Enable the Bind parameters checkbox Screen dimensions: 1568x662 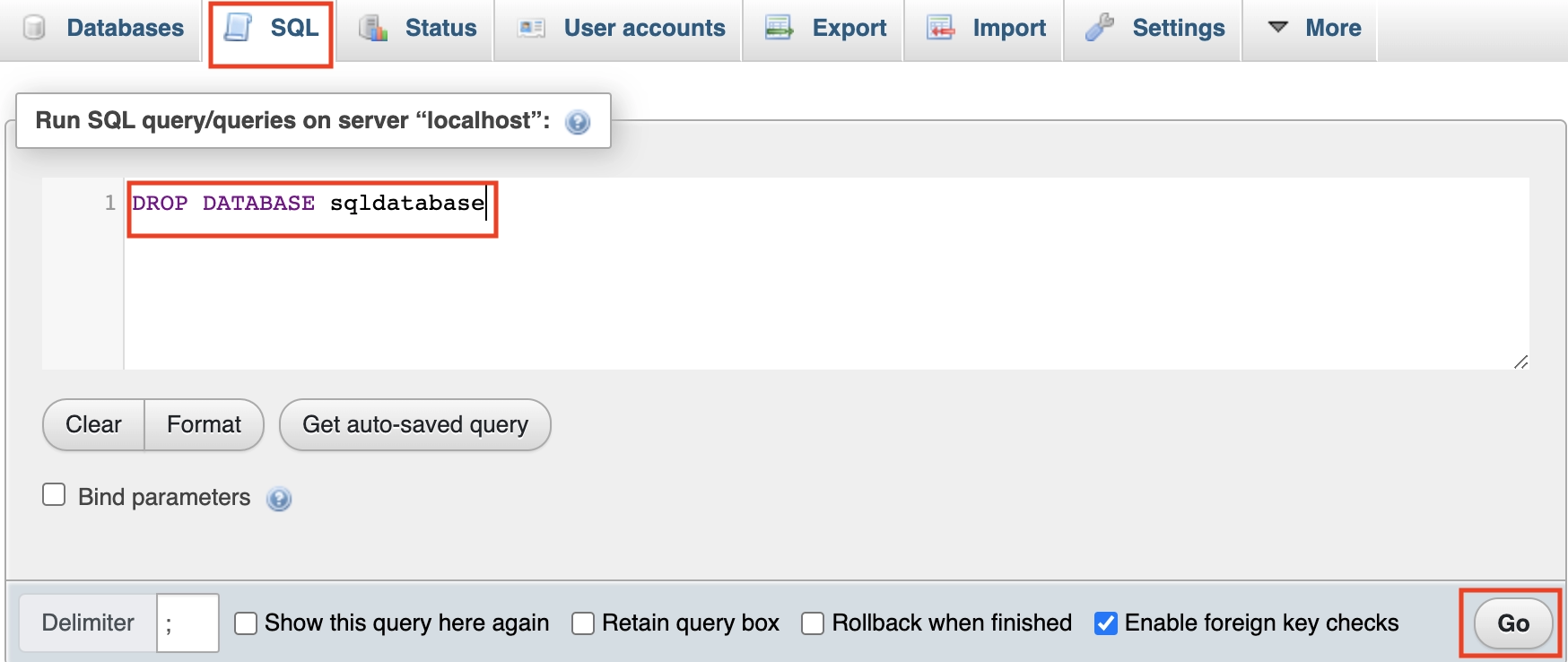pos(54,495)
